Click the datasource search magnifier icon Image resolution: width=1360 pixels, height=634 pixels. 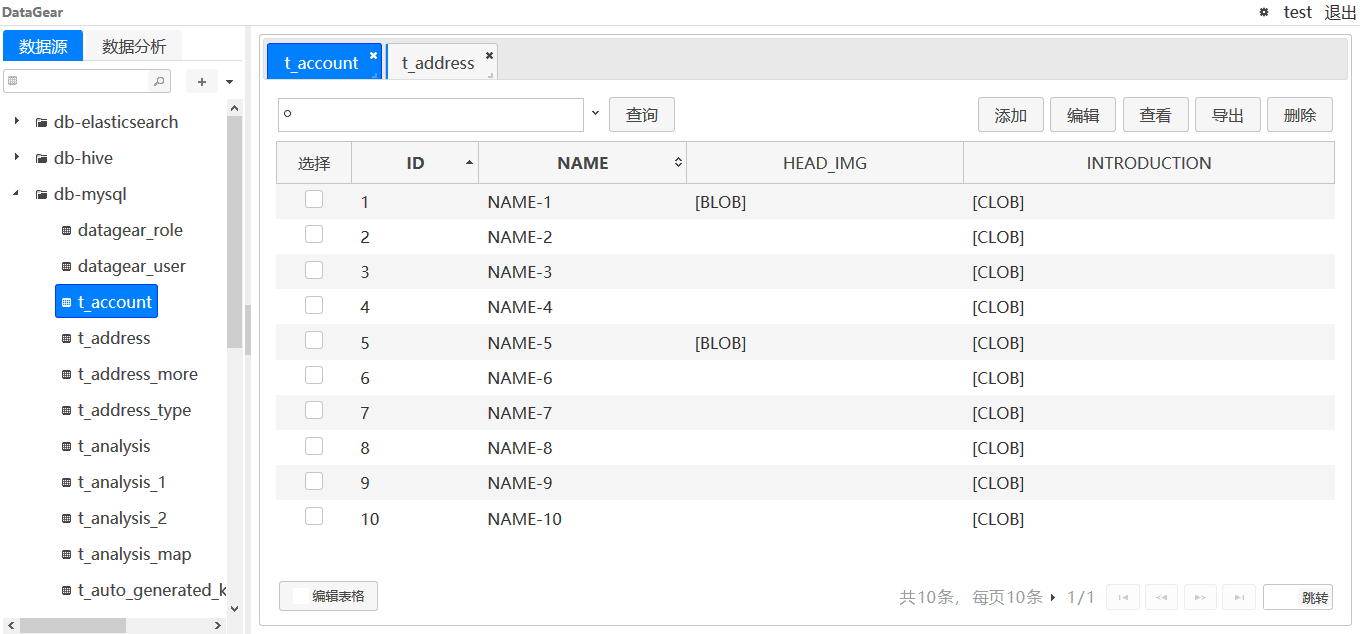159,81
